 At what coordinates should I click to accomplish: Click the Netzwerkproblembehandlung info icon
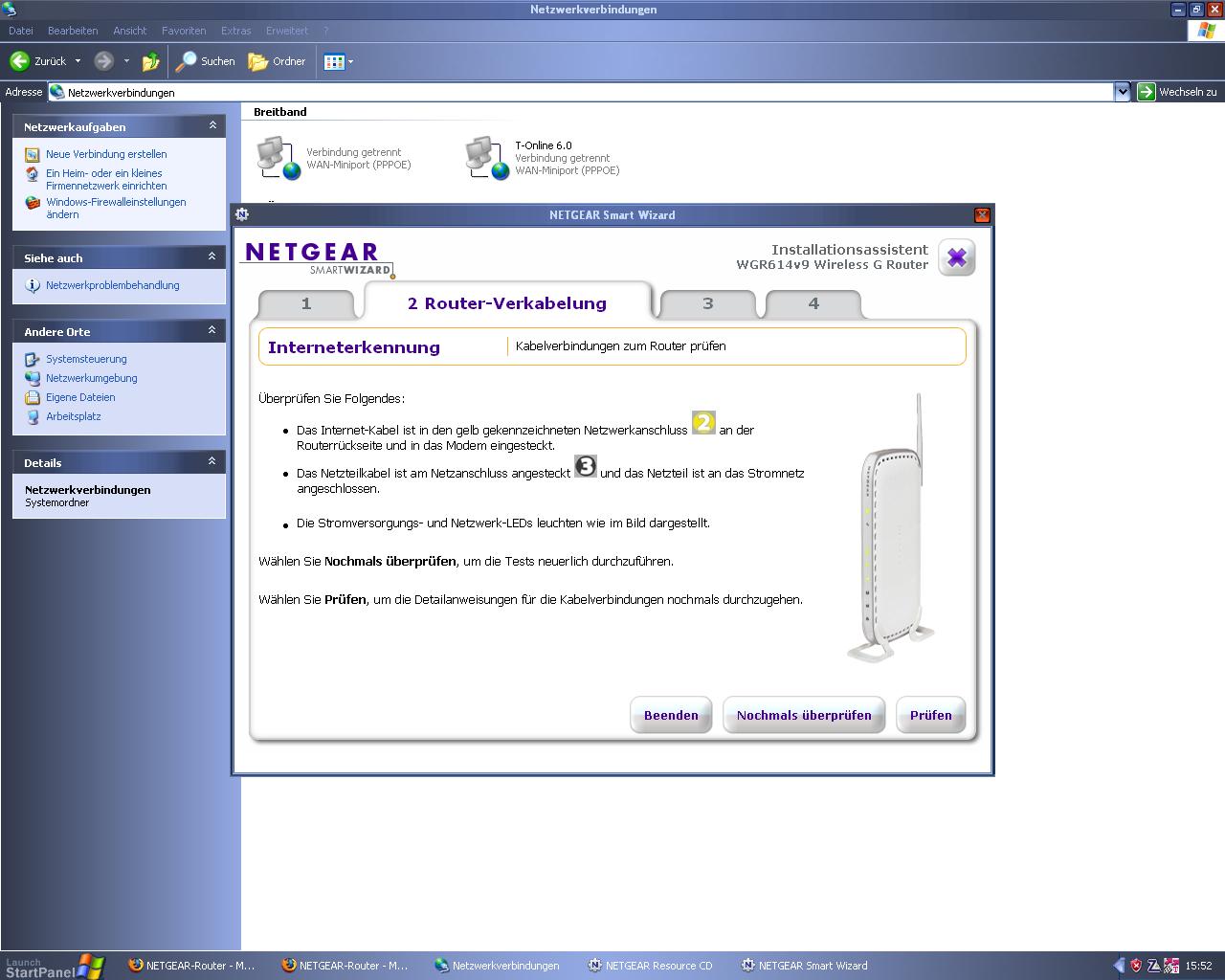pyautogui.click(x=33, y=285)
